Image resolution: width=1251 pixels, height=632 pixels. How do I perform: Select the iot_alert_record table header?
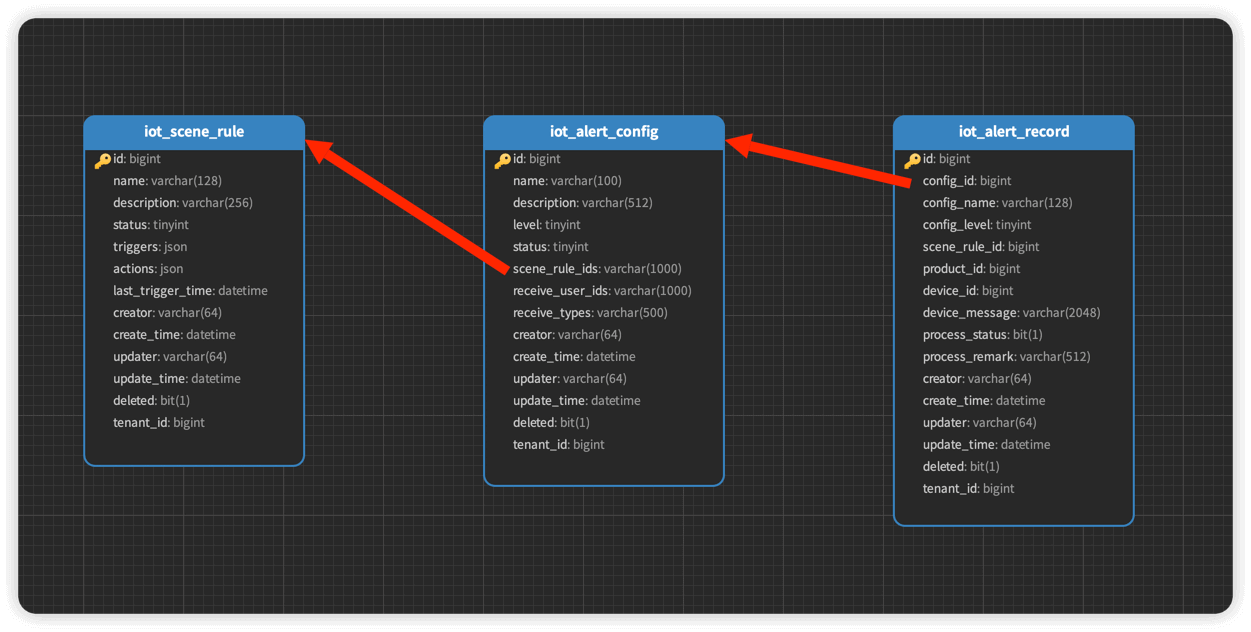click(x=1014, y=132)
